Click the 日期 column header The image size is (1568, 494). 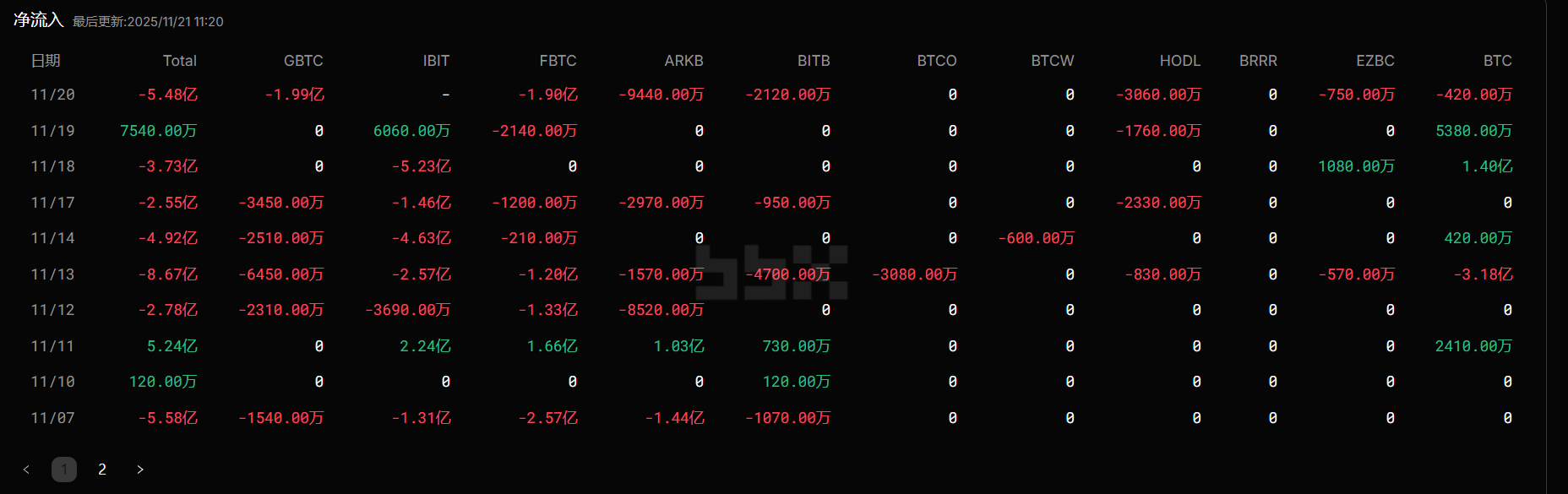click(46, 61)
